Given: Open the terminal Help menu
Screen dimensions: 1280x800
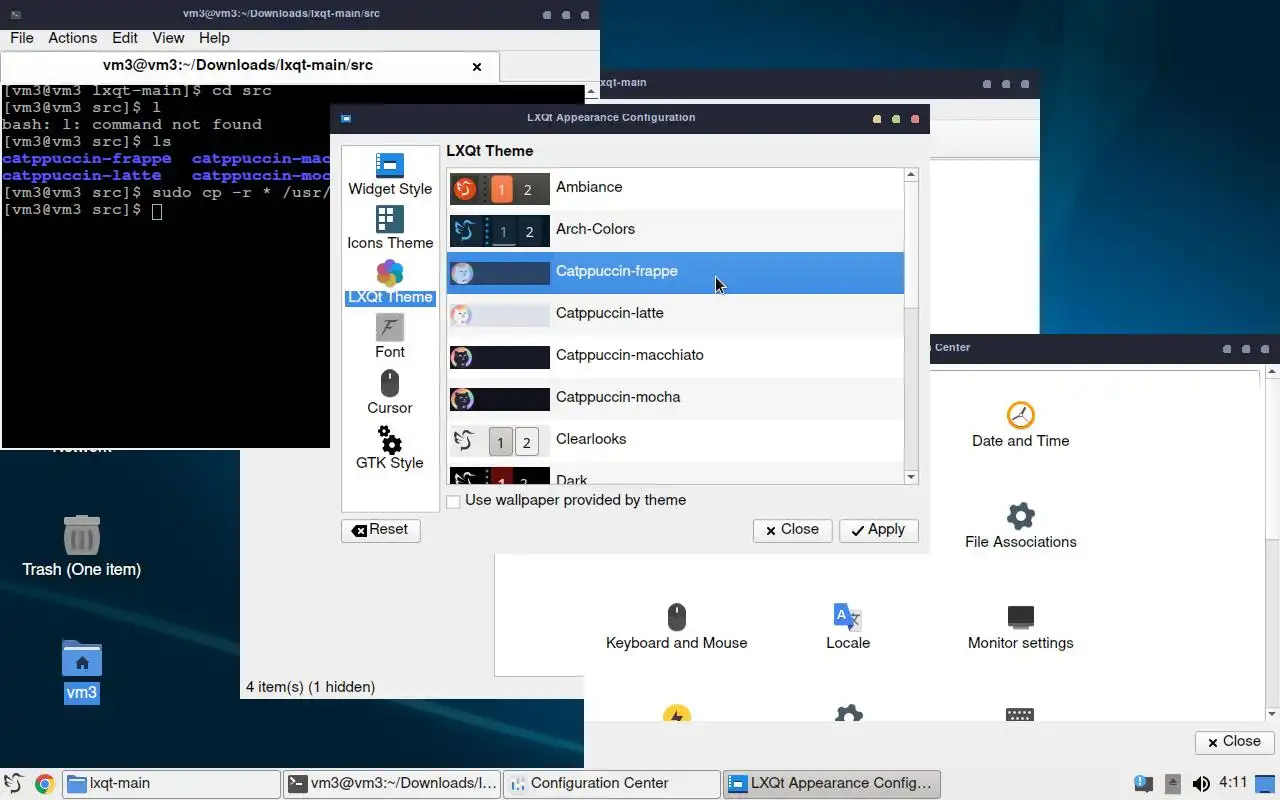Looking at the screenshot, I should pyautogui.click(x=214, y=38).
